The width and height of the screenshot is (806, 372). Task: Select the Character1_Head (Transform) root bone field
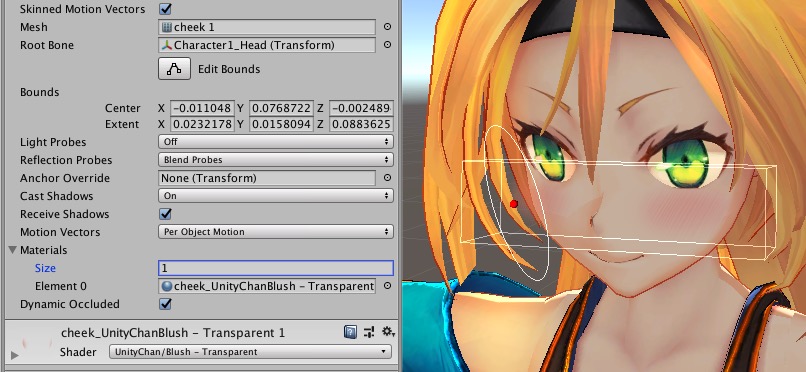tap(267, 45)
